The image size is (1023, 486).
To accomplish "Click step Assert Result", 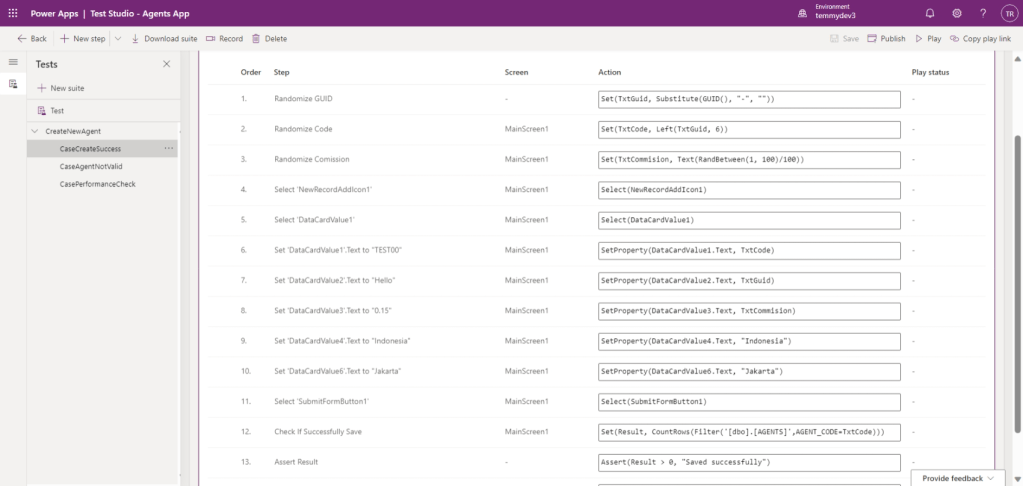I will click(x=296, y=461).
